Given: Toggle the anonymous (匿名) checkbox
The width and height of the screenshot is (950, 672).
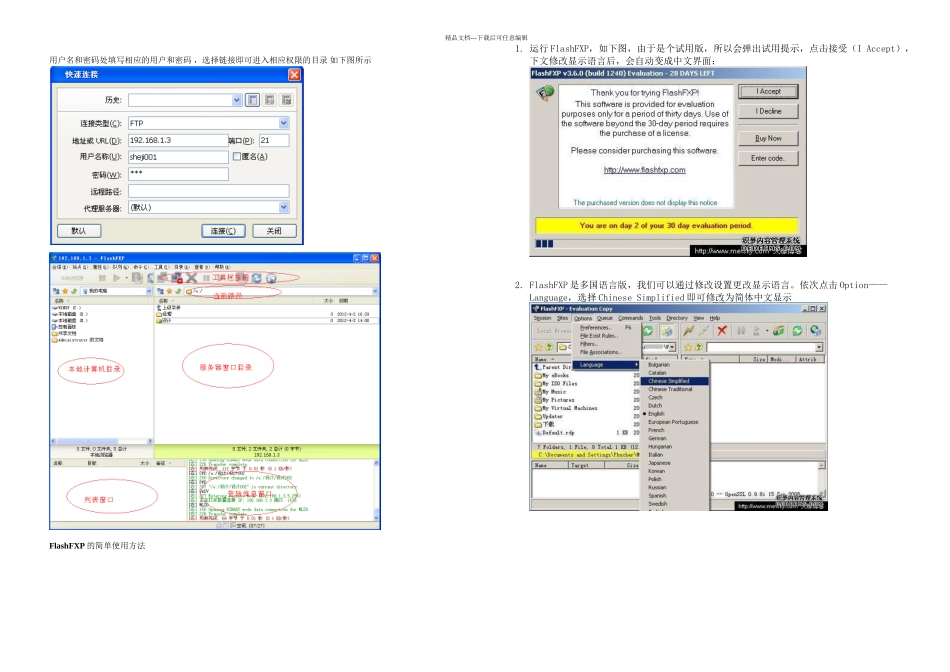Looking at the screenshot, I should click(x=237, y=156).
